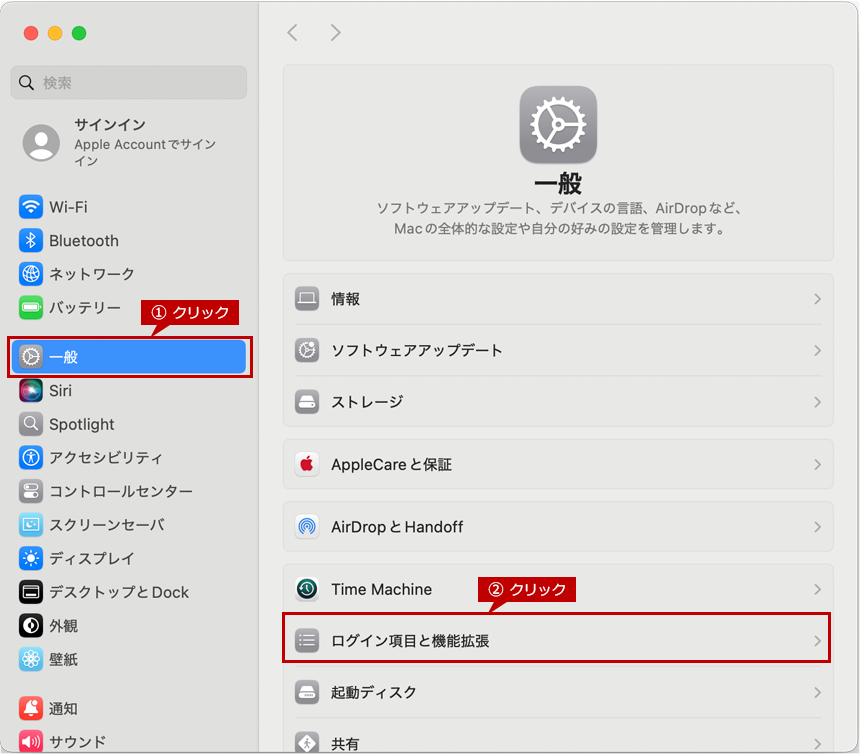Open ログイン項目と機能拡張 settings
The height and width of the screenshot is (754, 860).
pos(557,641)
